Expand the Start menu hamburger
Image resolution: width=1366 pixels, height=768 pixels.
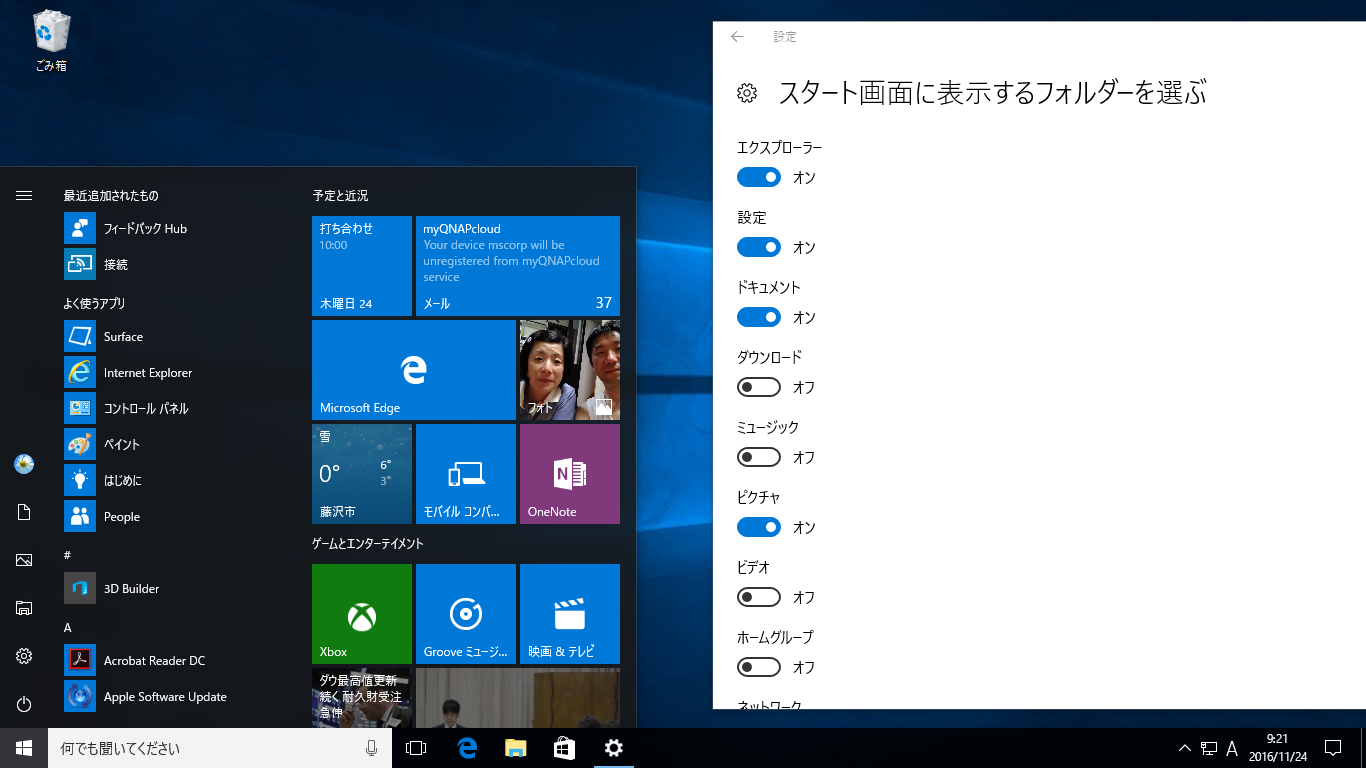click(24, 196)
